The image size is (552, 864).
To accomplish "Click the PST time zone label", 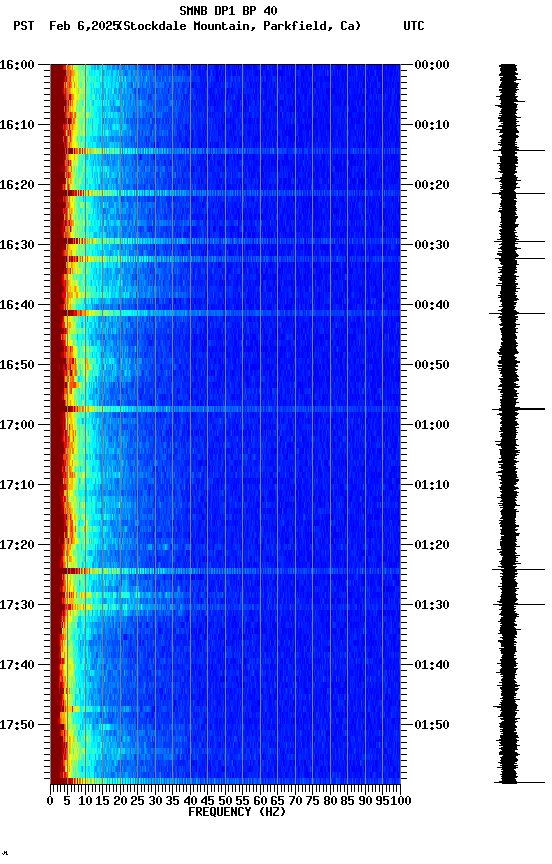I will click(24, 26).
